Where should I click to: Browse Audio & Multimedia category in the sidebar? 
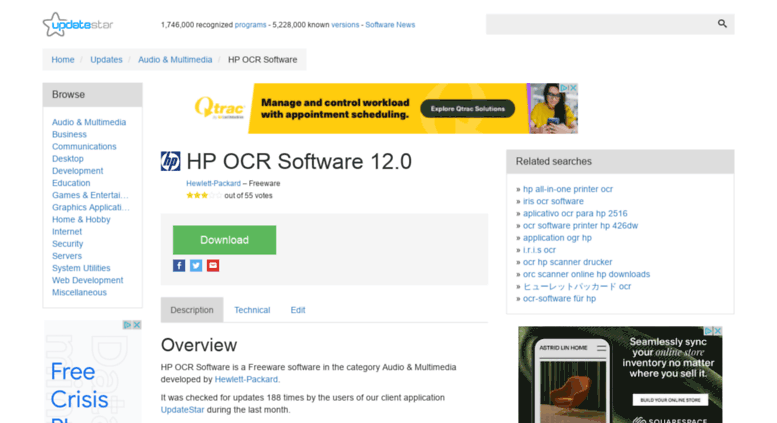click(x=89, y=122)
